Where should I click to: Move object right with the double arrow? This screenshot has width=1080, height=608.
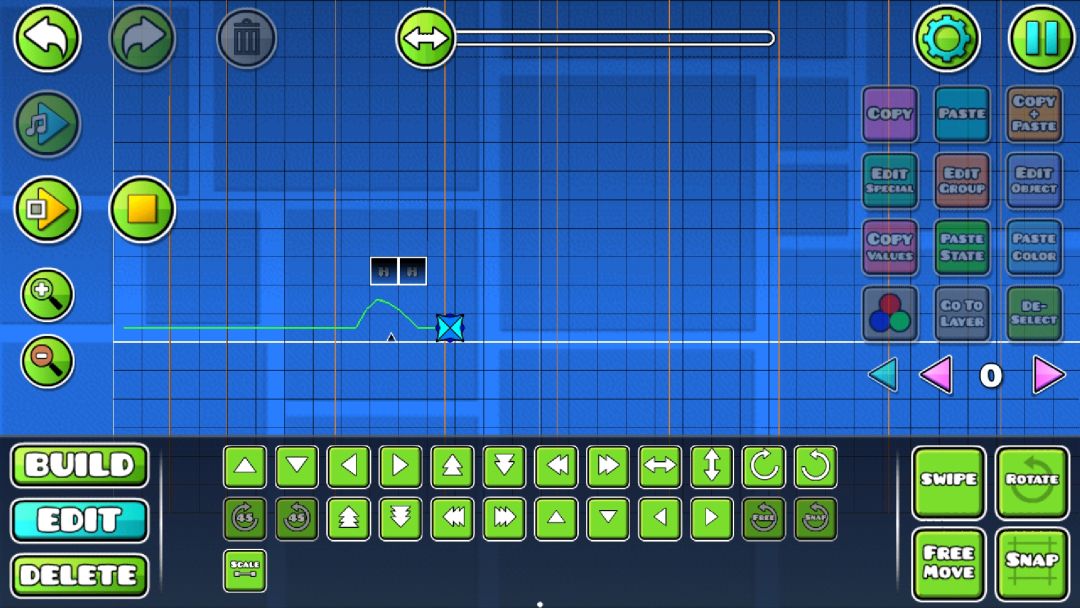click(x=608, y=466)
